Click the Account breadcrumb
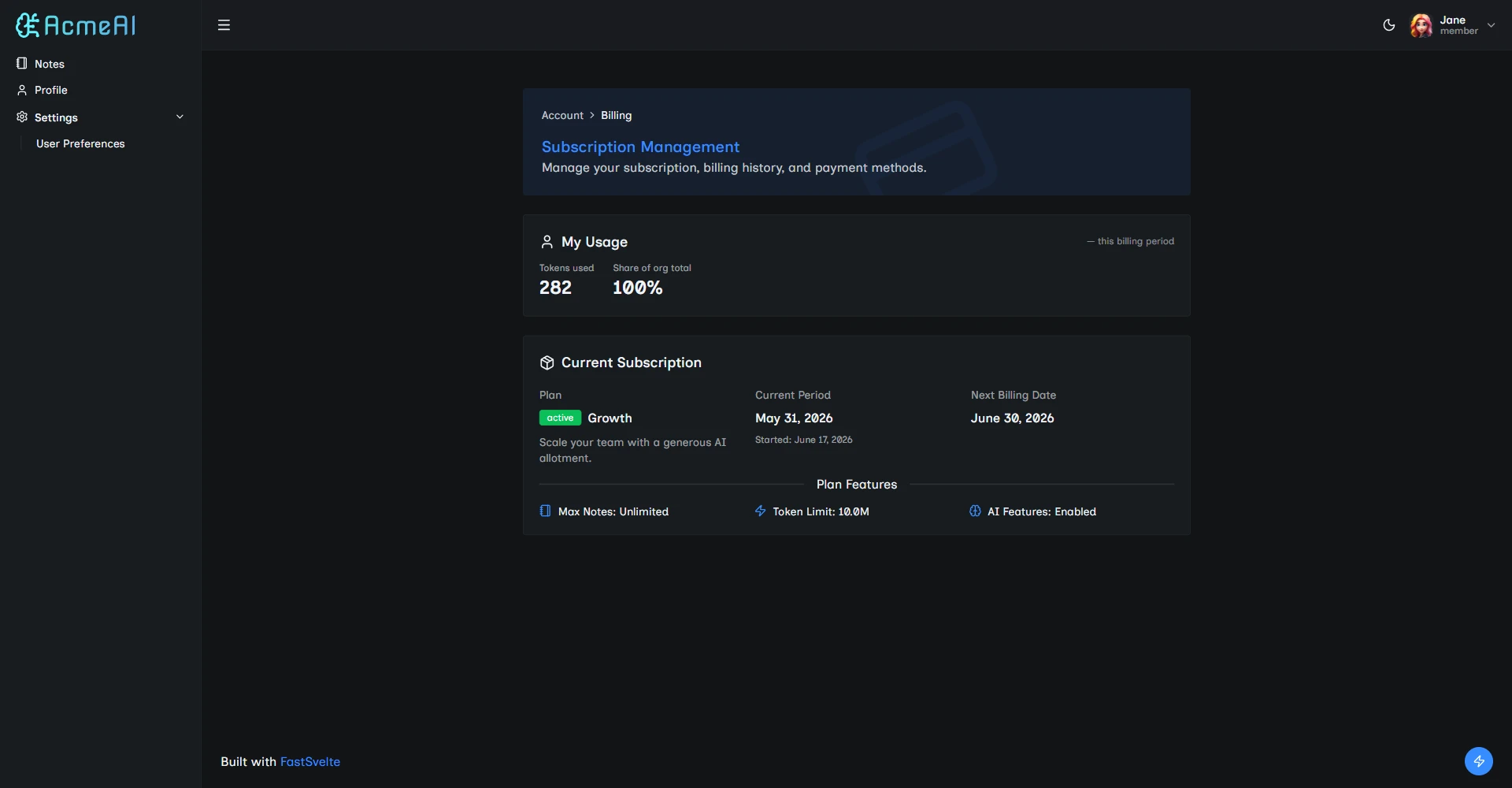Screen dimensions: 1512x788 coord(562,115)
